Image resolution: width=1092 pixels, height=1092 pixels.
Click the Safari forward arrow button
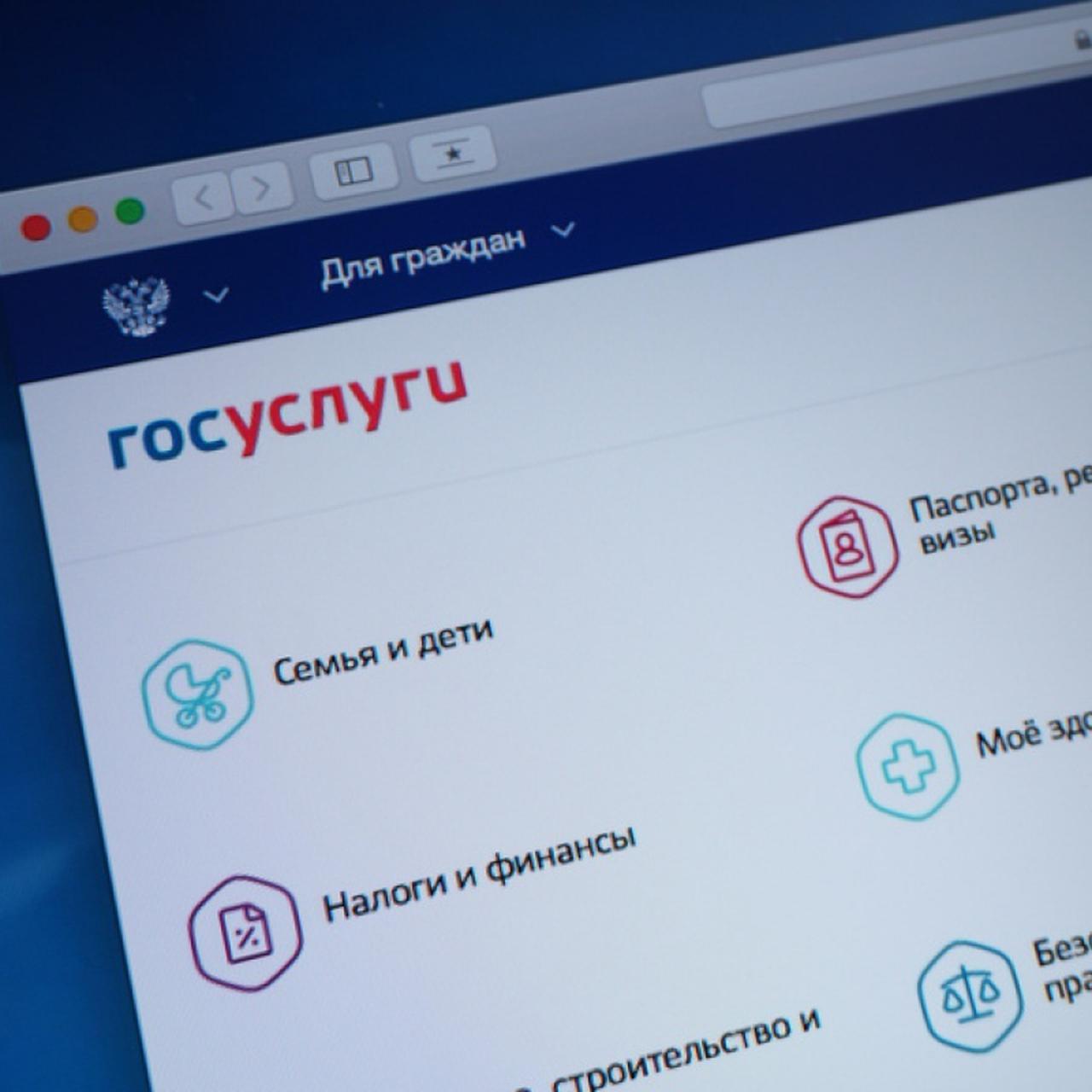pyautogui.click(x=262, y=187)
